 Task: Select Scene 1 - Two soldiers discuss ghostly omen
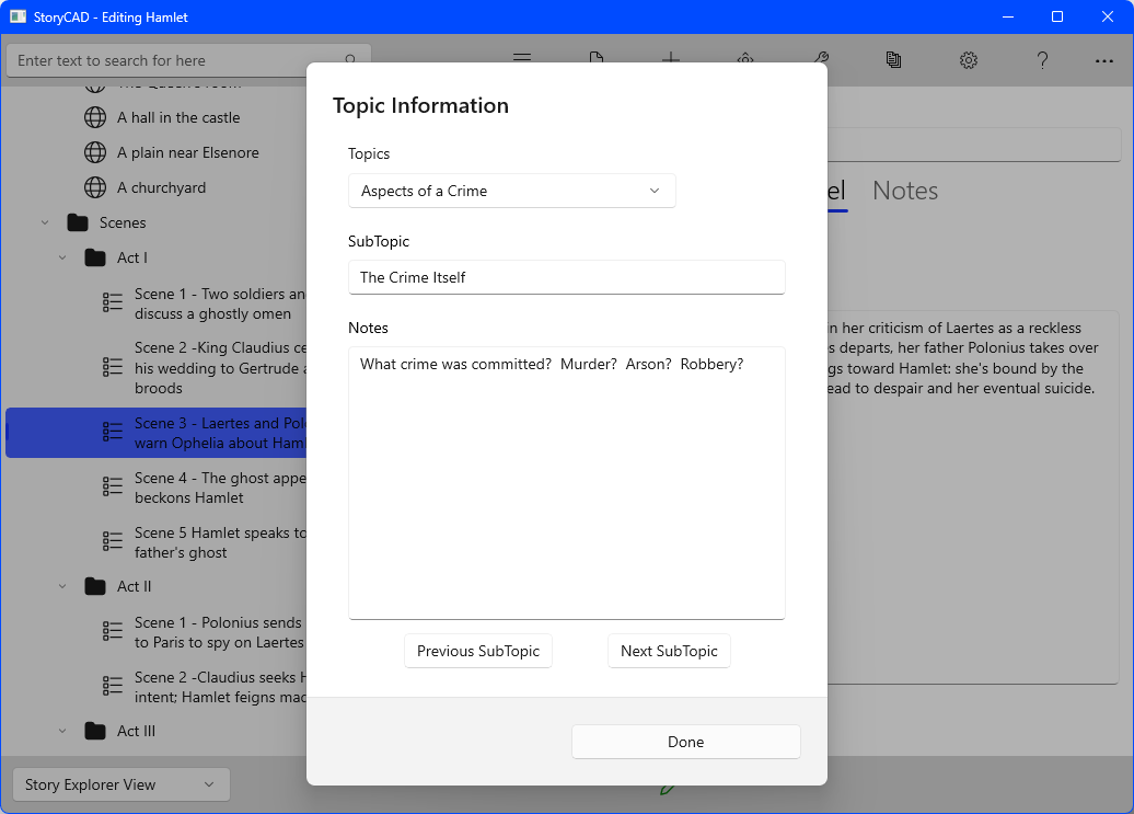click(x=220, y=304)
